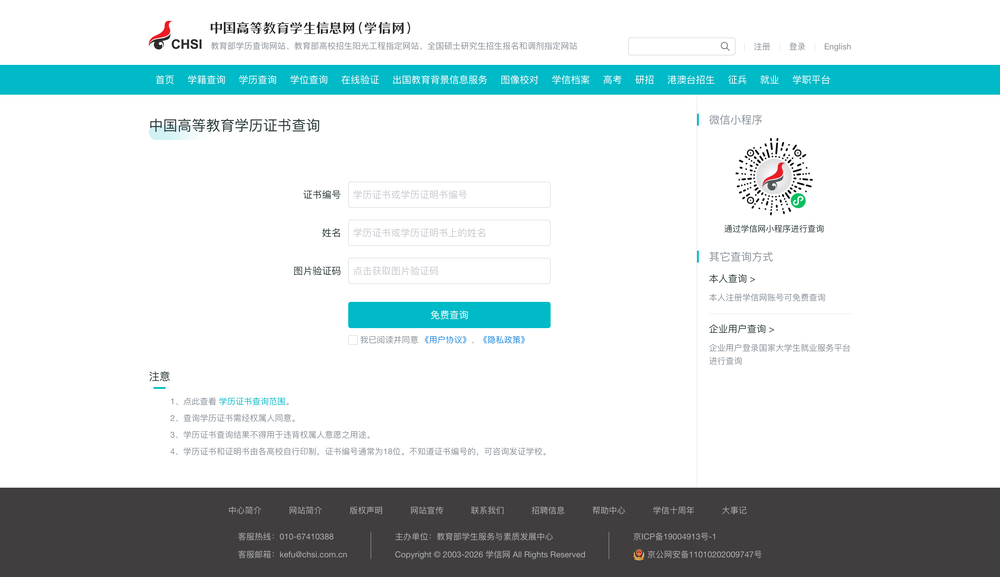Click 通过学信网小程序进行查询 caption
The image size is (1000, 577).
[x=774, y=229]
